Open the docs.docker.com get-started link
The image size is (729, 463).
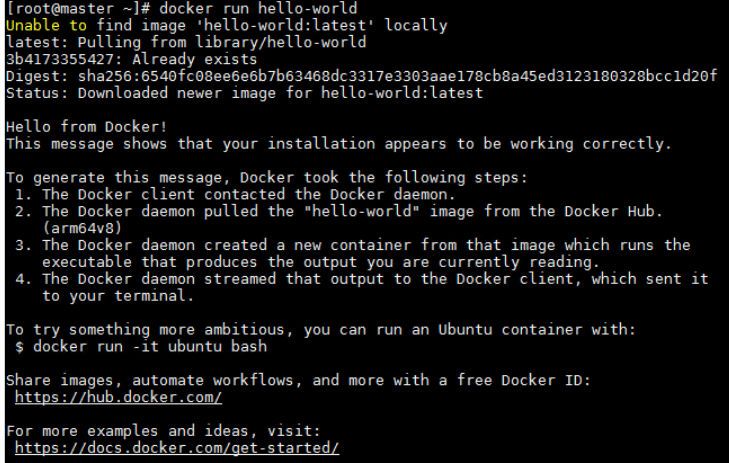[177, 448]
